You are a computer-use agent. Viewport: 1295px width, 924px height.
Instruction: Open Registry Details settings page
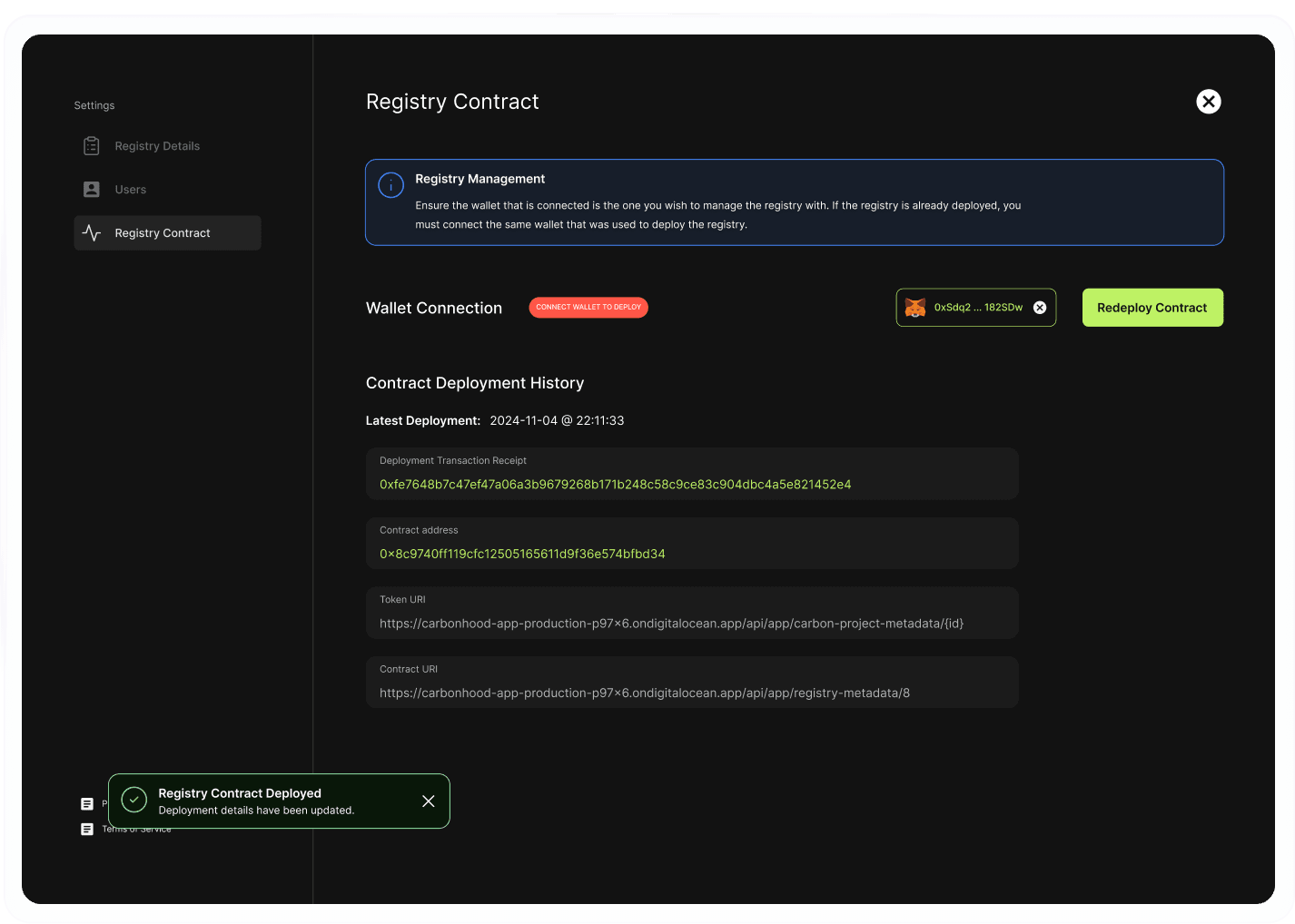(x=167, y=146)
